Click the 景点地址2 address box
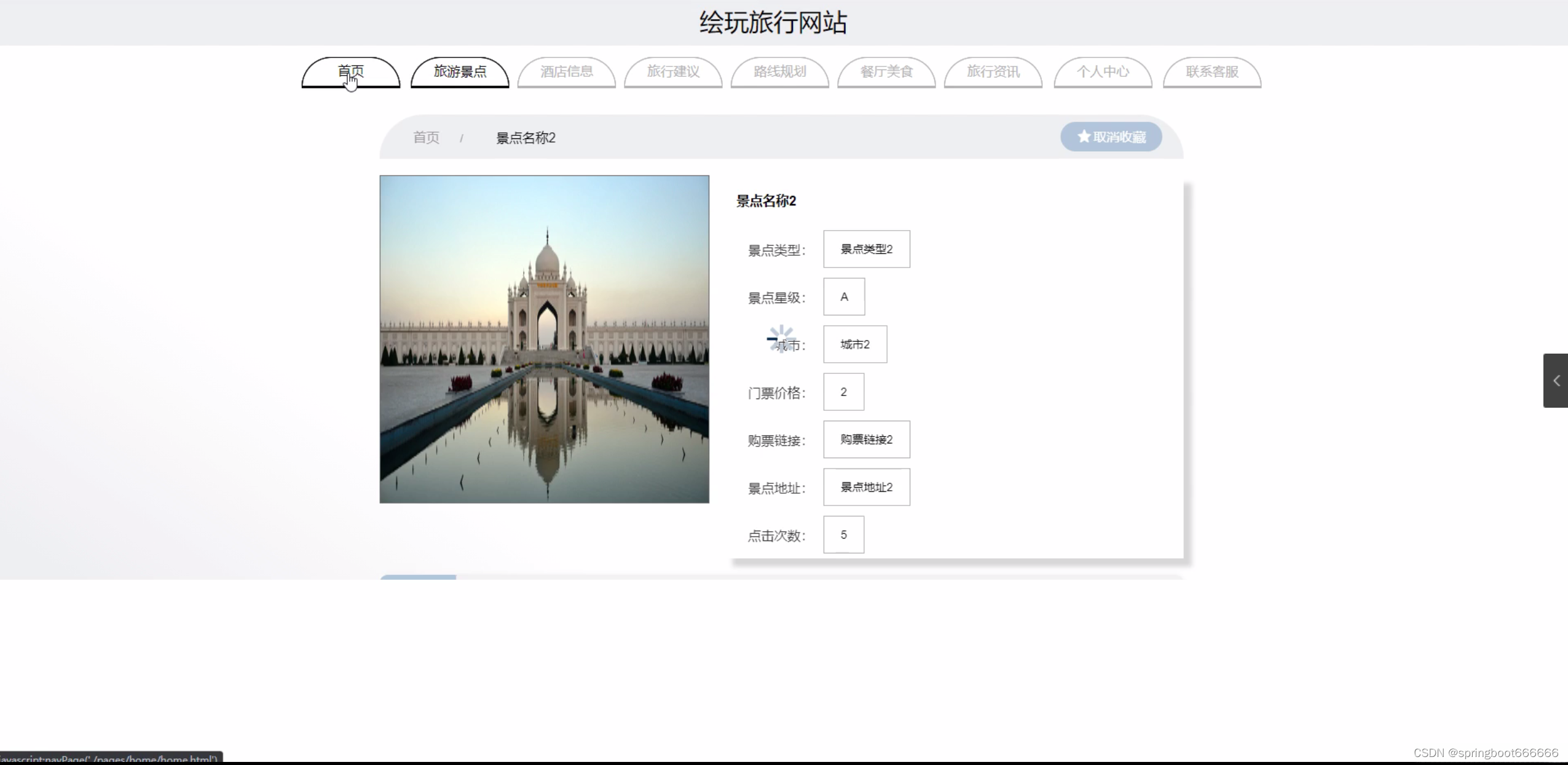The width and height of the screenshot is (1568, 765). (x=867, y=487)
